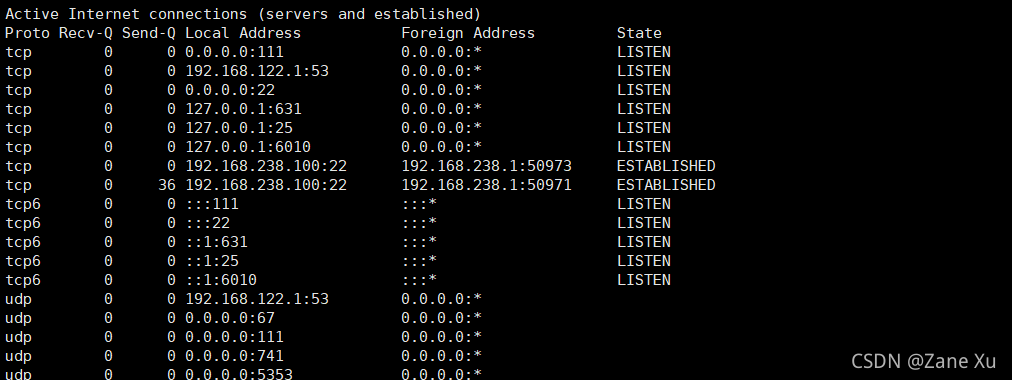Click the "Foreign Address" column header
Image resolution: width=1012 pixels, height=380 pixels.
pos(468,33)
